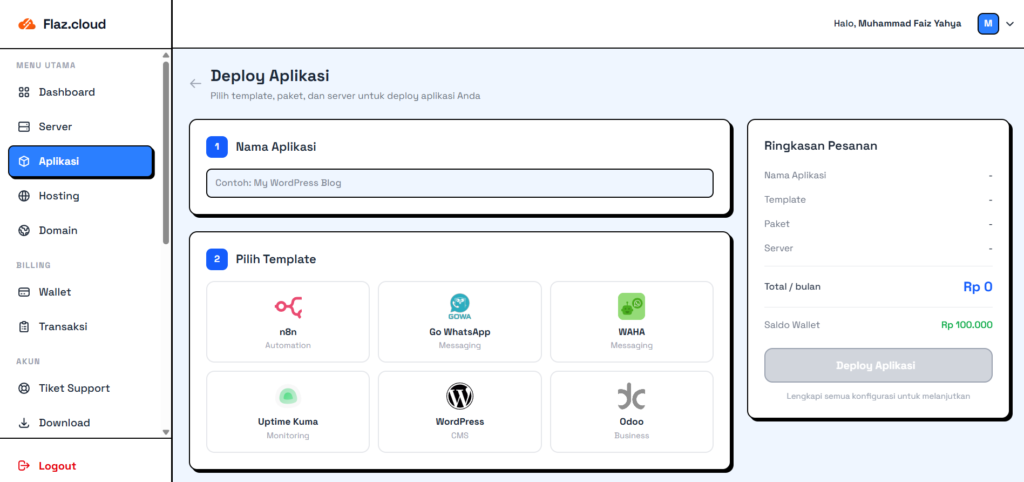
Task: Click the Logout icon in sidebar
Action: click(x=25, y=466)
